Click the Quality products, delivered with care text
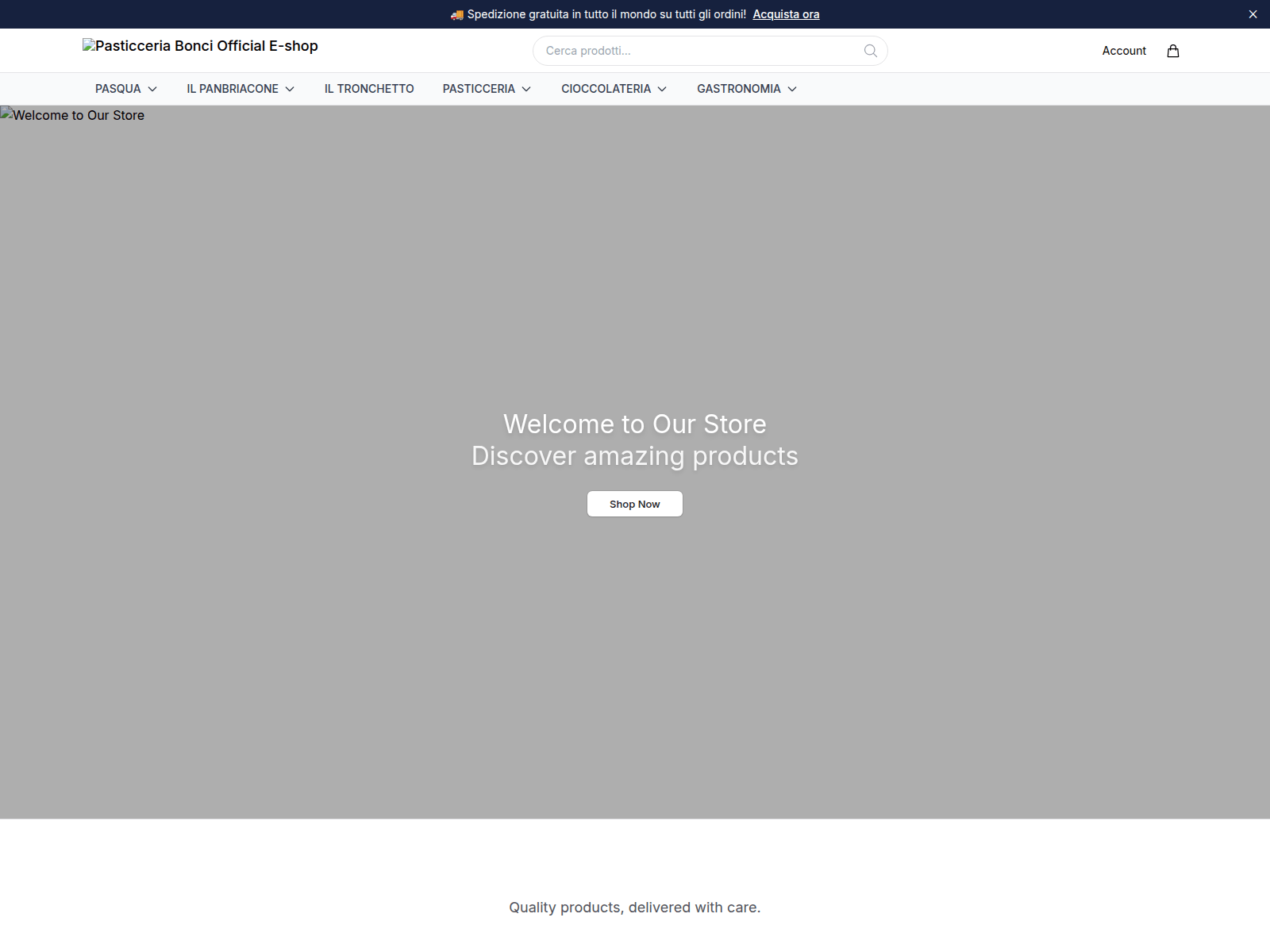Screen dimensions: 1270x952 coord(635,908)
